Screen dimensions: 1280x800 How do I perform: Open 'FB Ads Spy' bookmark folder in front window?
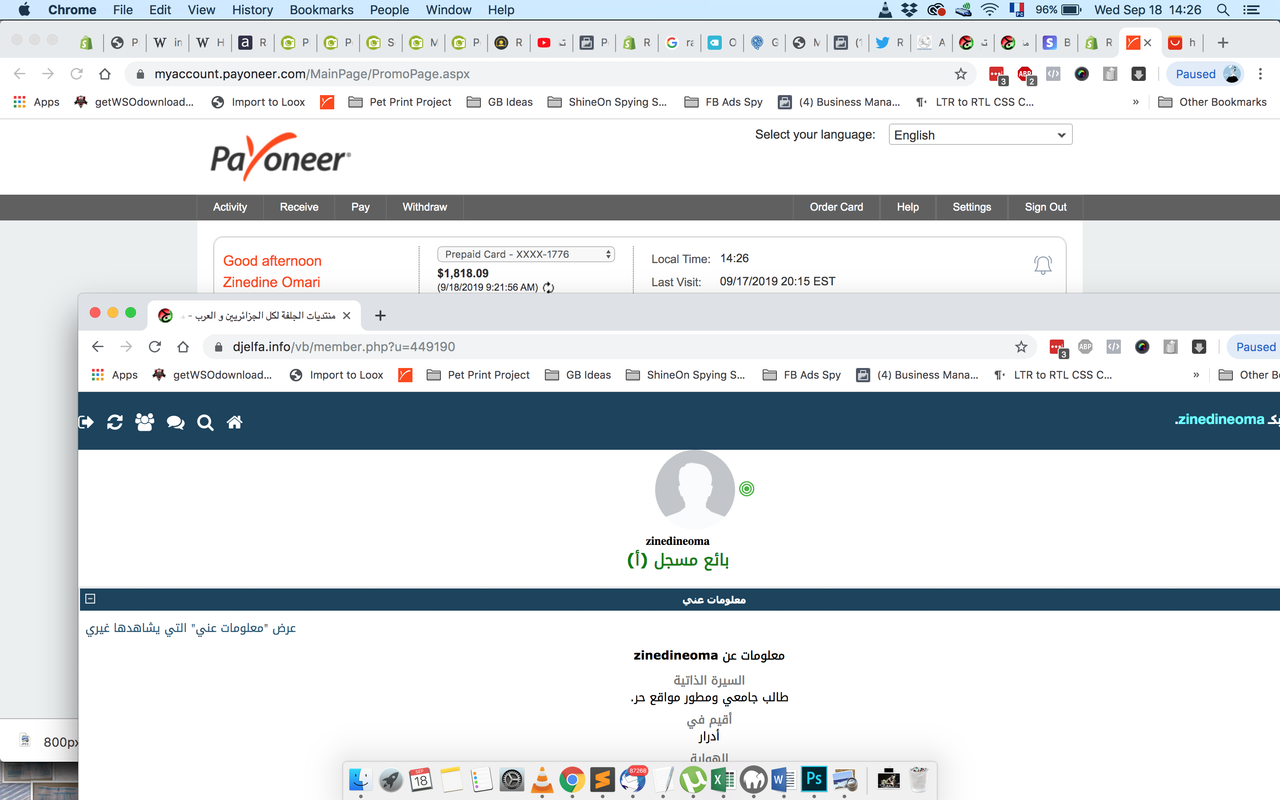(x=801, y=375)
